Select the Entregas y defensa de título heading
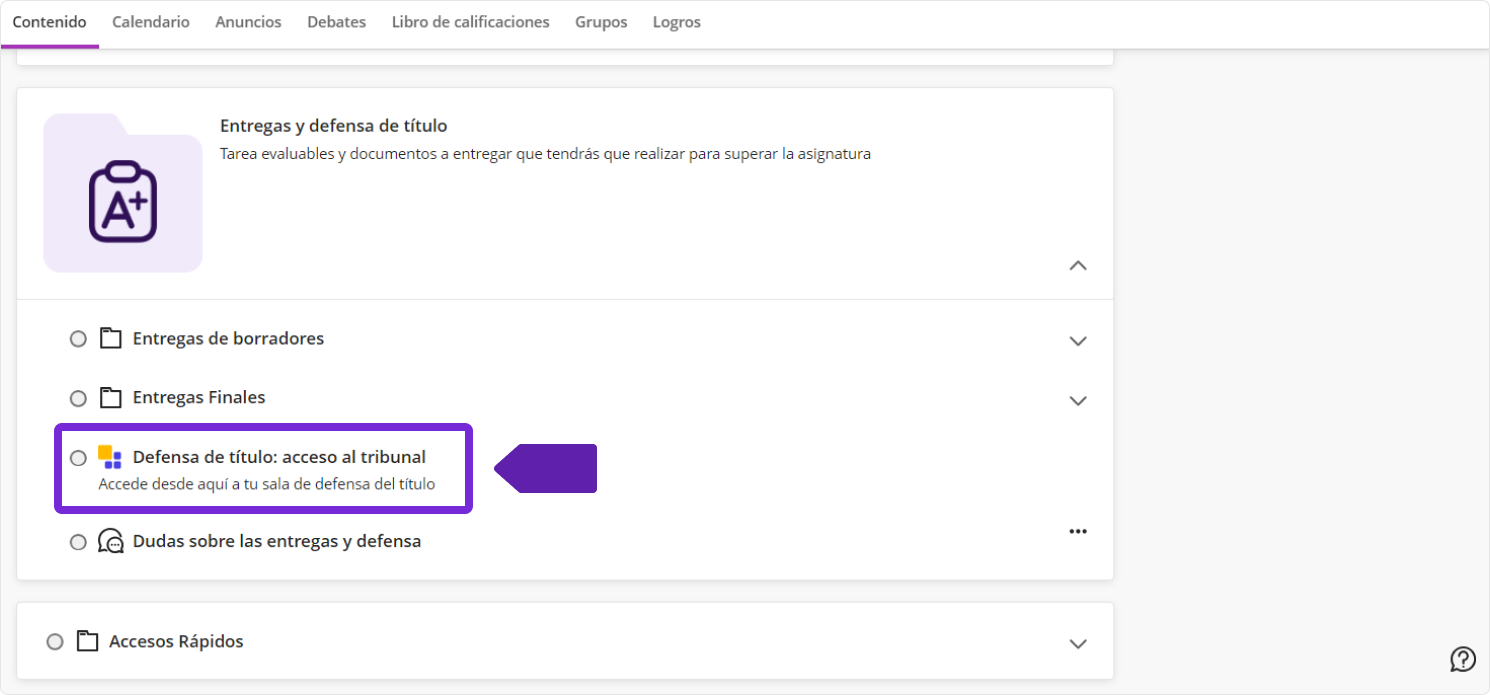1490x695 pixels. point(333,126)
